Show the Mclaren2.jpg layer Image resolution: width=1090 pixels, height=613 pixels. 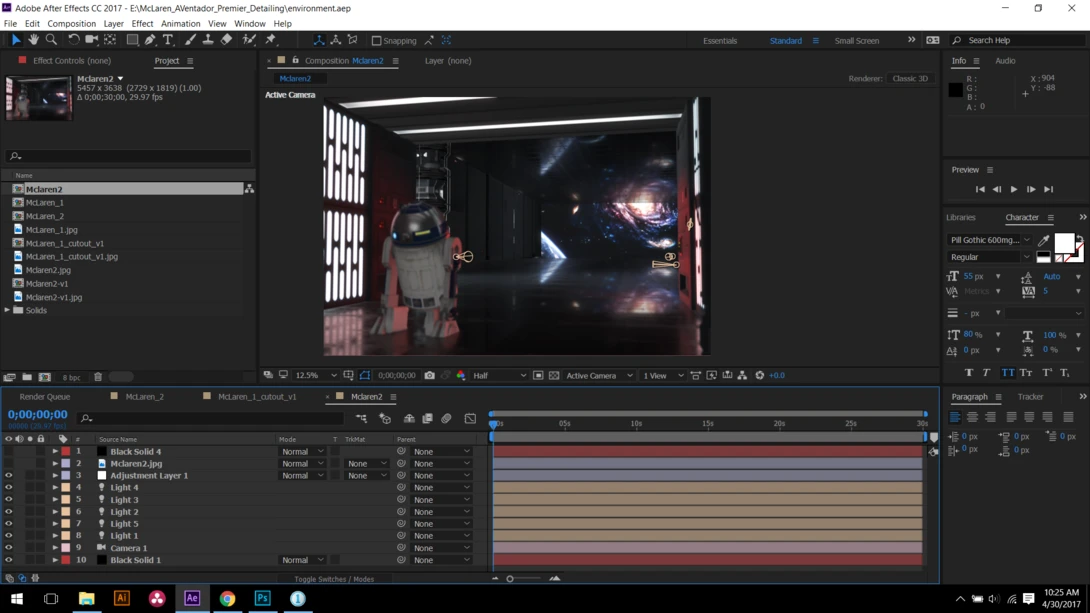coord(8,464)
